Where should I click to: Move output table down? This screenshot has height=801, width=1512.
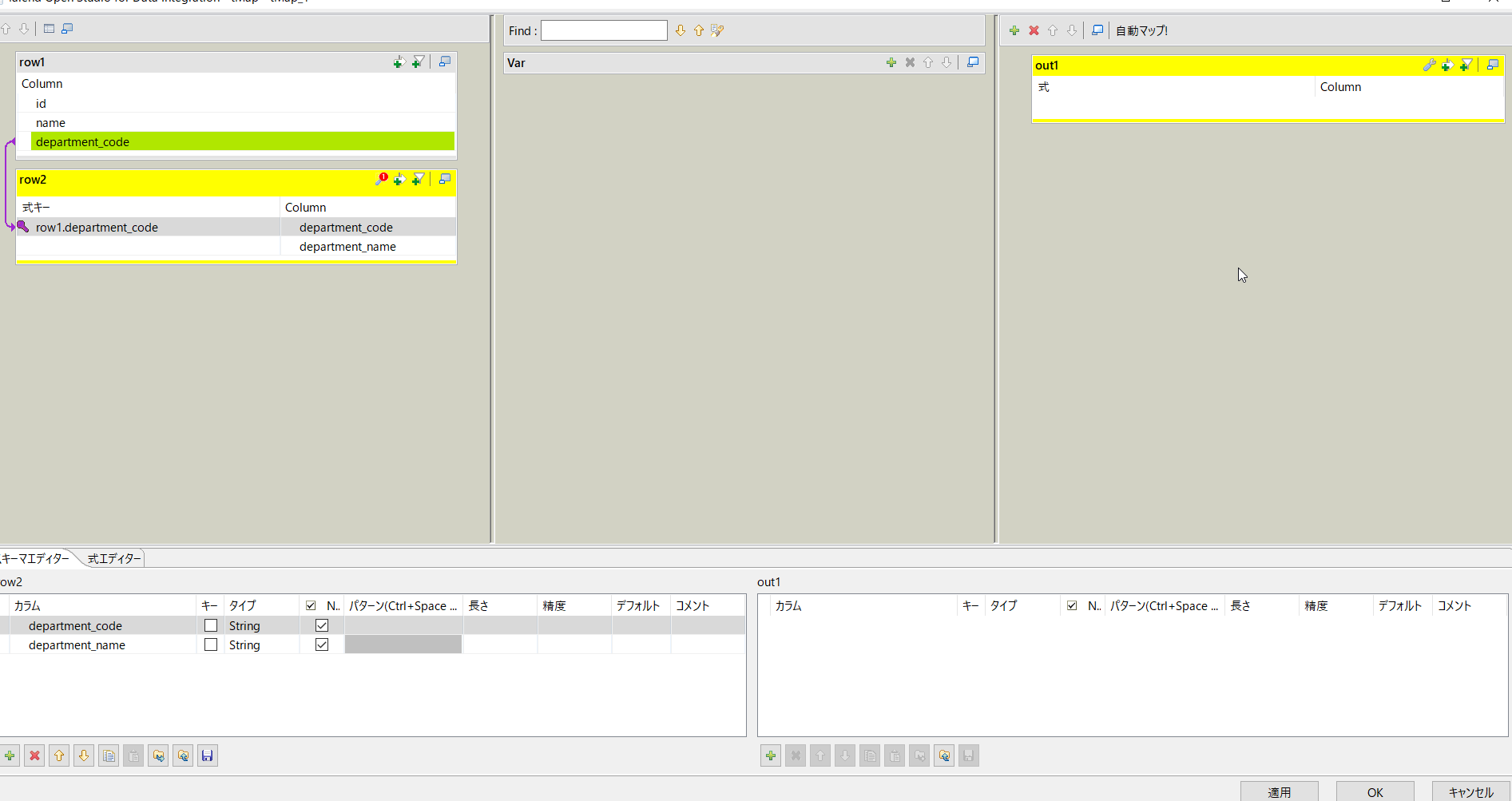click(x=1072, y=30)
